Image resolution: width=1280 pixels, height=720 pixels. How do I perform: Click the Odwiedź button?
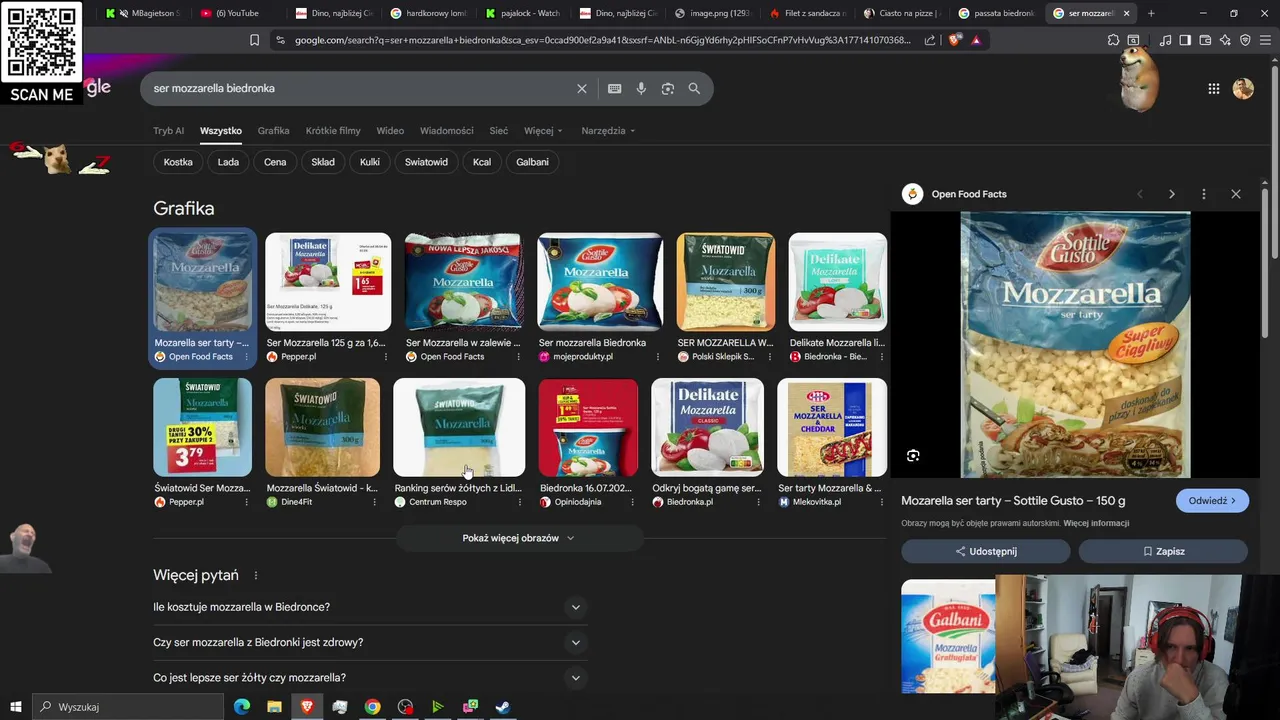[x=1212, y=501]
